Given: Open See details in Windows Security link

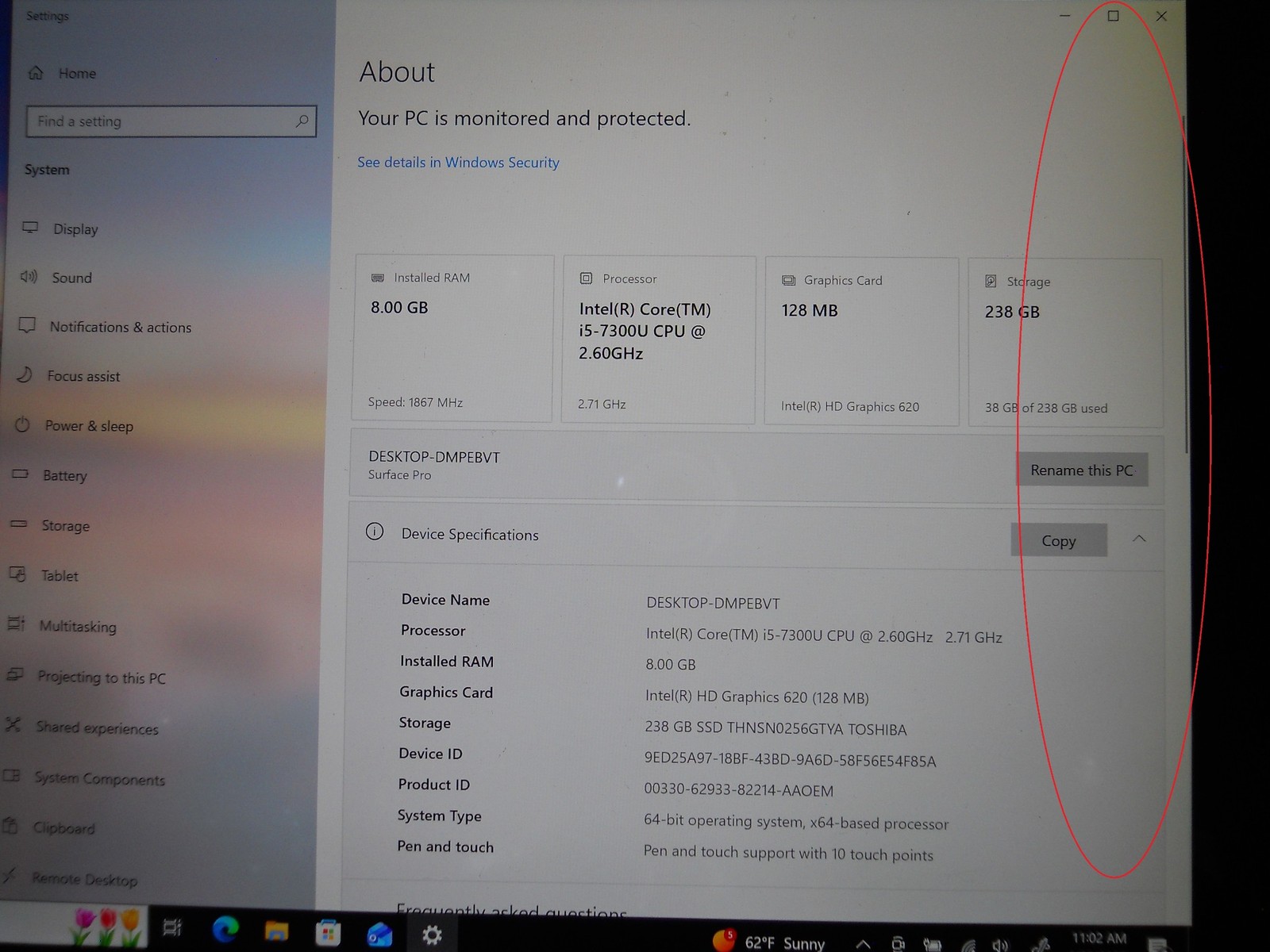Looking at the screenshot, I should 458,162.
